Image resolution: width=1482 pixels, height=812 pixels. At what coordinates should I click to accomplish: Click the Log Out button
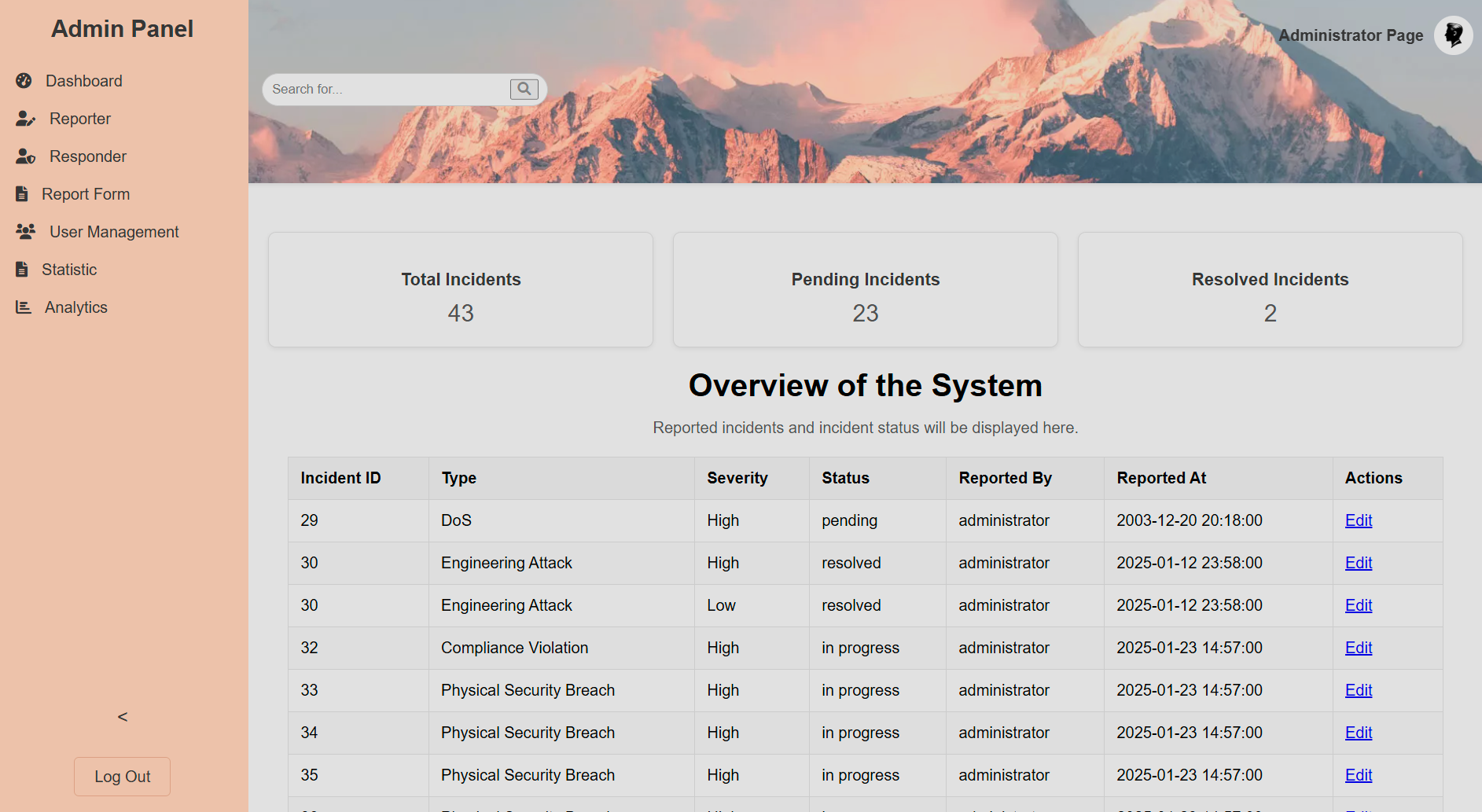[x=123, y=777]
